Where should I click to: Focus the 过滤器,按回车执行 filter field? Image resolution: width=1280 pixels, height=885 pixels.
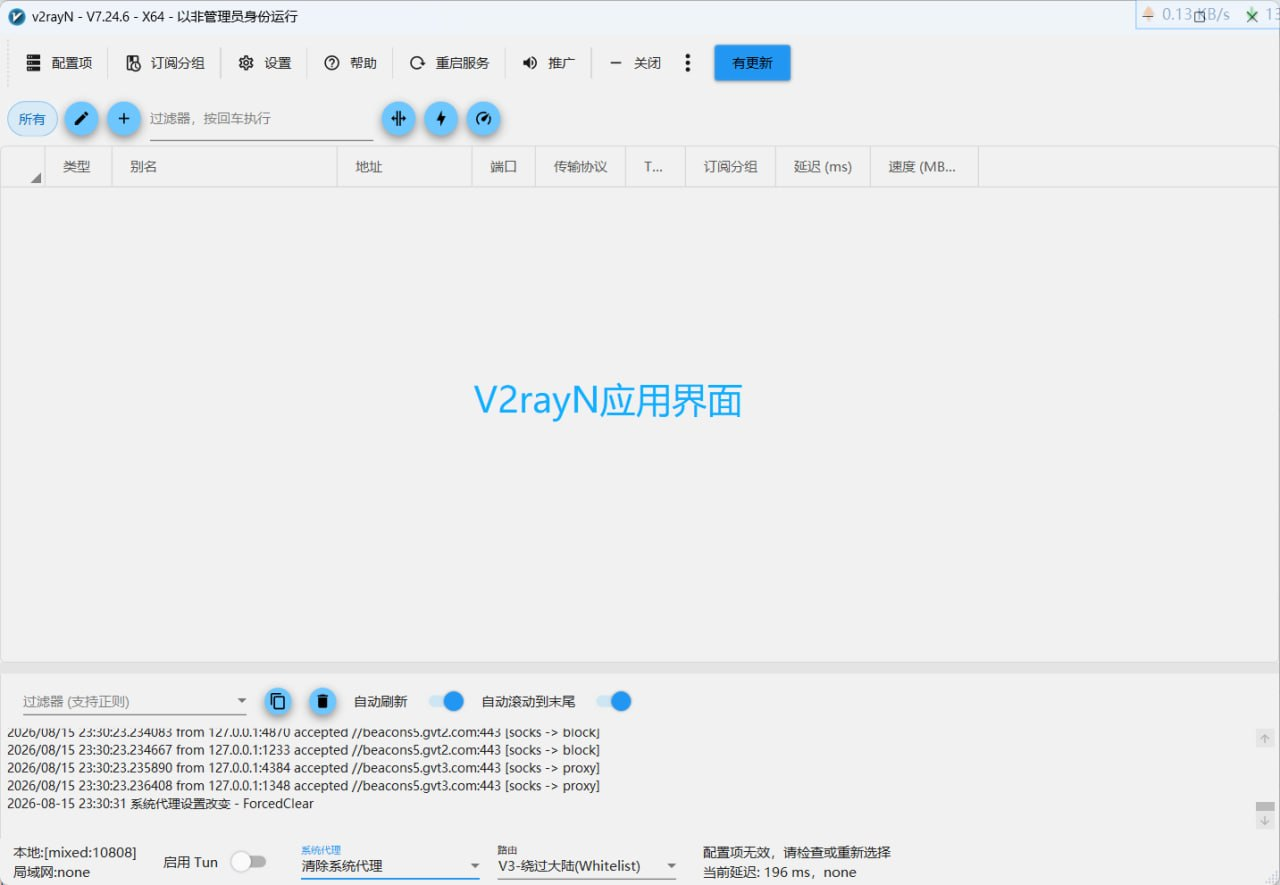click(261, 119)
